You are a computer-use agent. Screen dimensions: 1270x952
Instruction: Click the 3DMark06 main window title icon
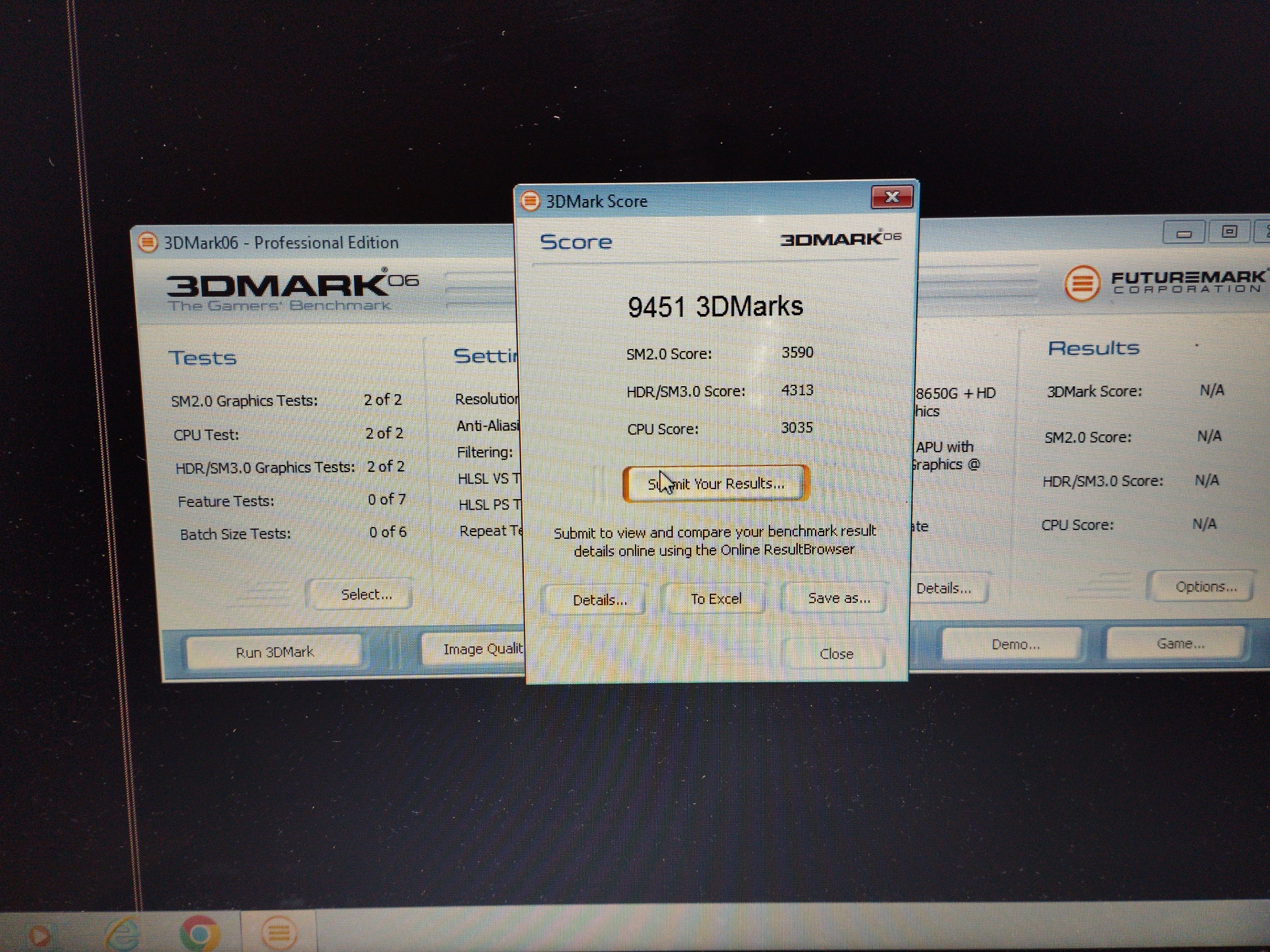(148, 242)
